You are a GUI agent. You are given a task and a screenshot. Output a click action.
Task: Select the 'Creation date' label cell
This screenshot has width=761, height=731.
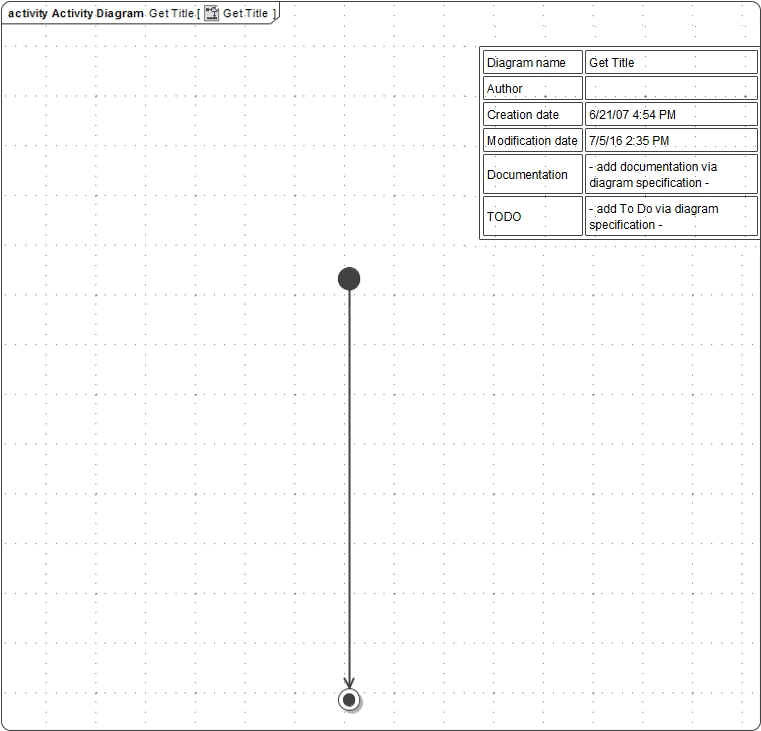tap(532, 114)
